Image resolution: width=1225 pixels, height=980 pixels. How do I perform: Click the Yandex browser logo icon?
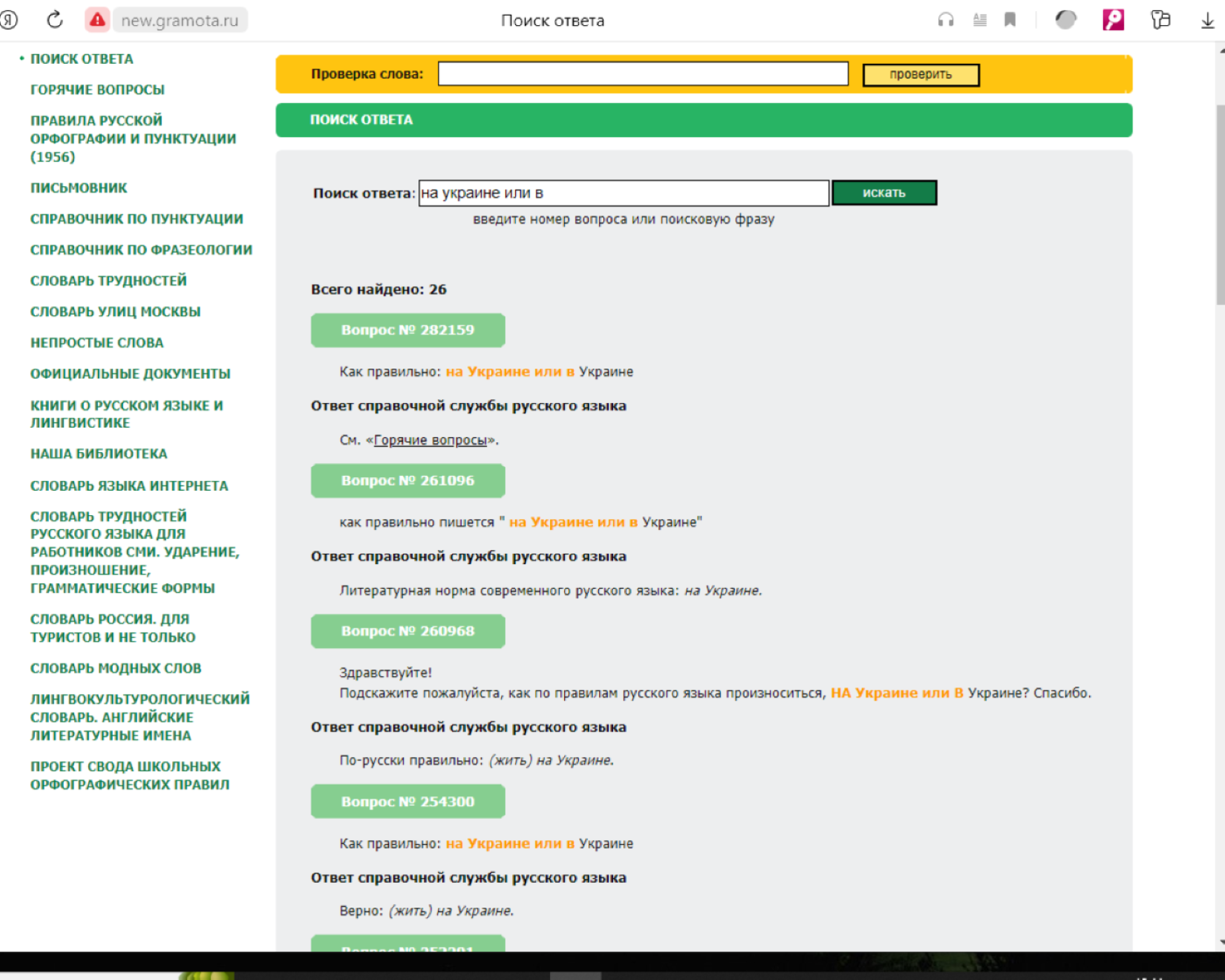pos(9,20)
